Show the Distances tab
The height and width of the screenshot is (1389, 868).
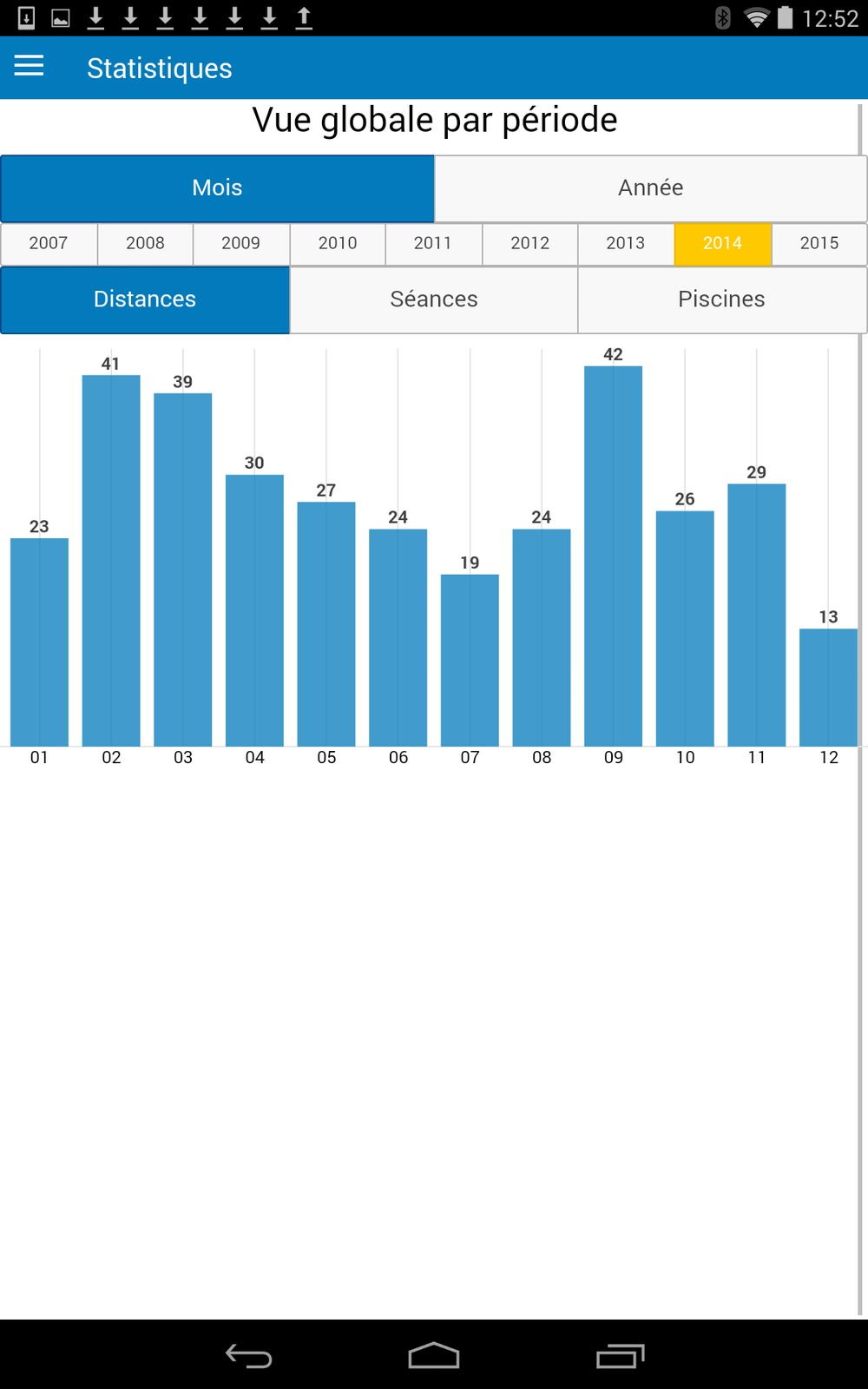click(x=145, y=300)
